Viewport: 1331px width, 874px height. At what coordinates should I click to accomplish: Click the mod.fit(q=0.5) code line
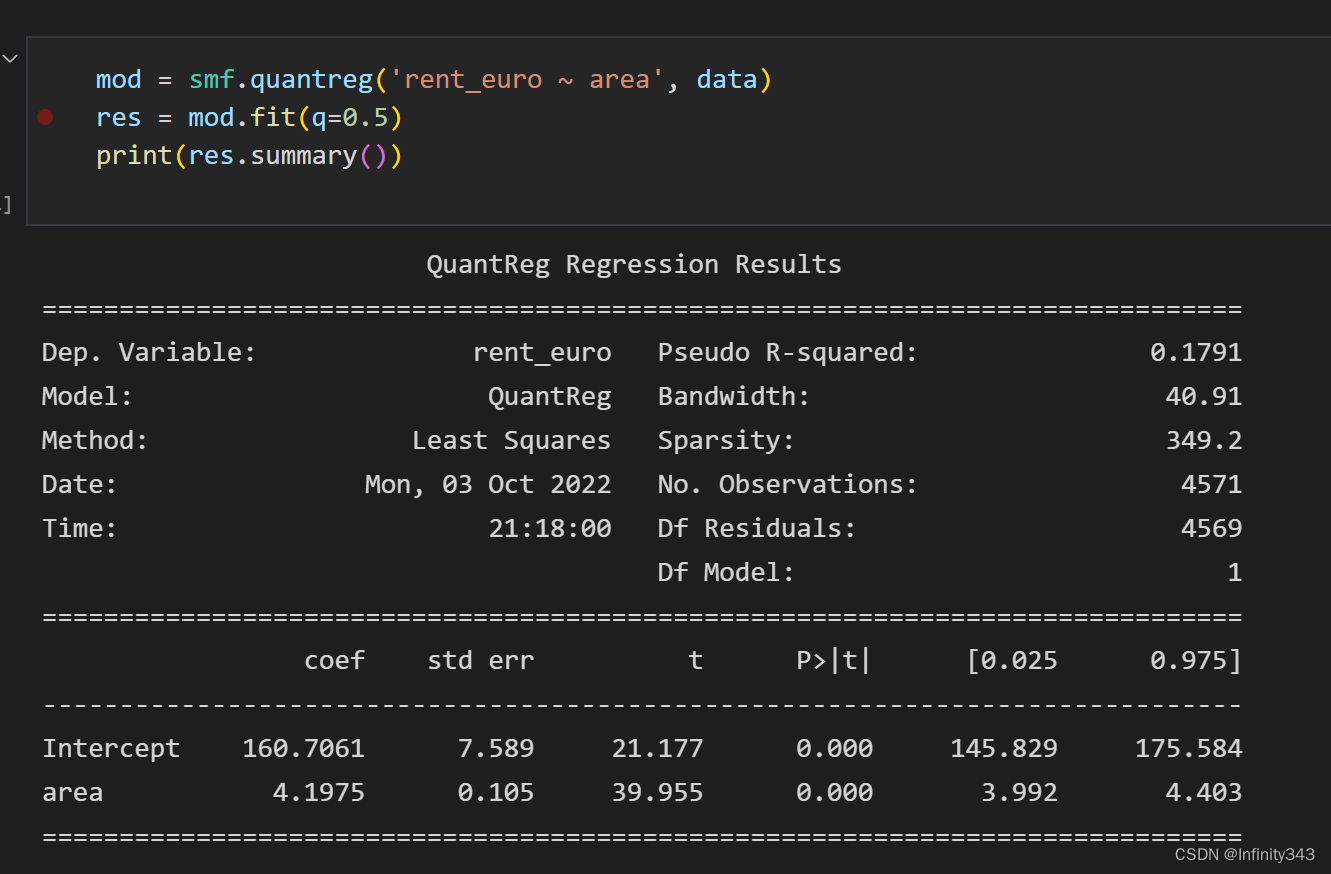[294, 117]
